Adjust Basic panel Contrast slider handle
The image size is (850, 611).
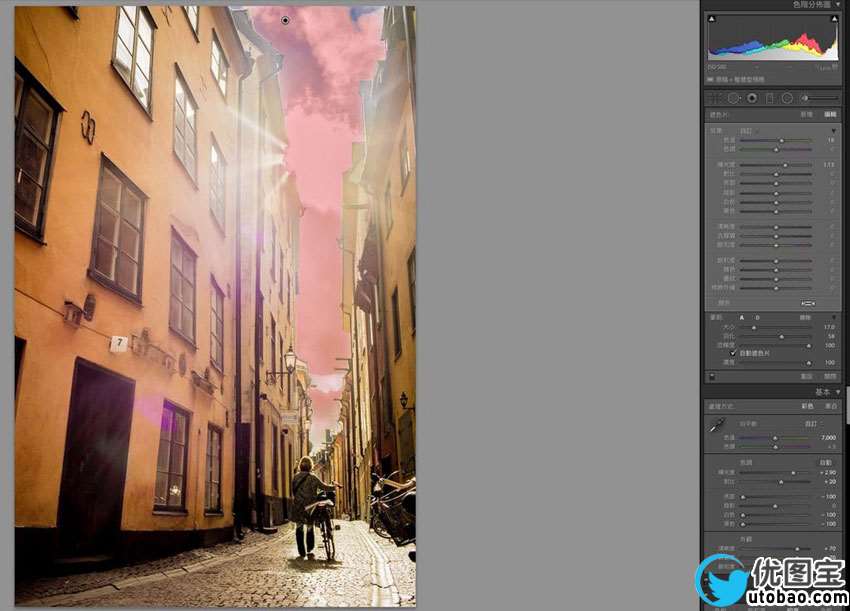point(781,482)
